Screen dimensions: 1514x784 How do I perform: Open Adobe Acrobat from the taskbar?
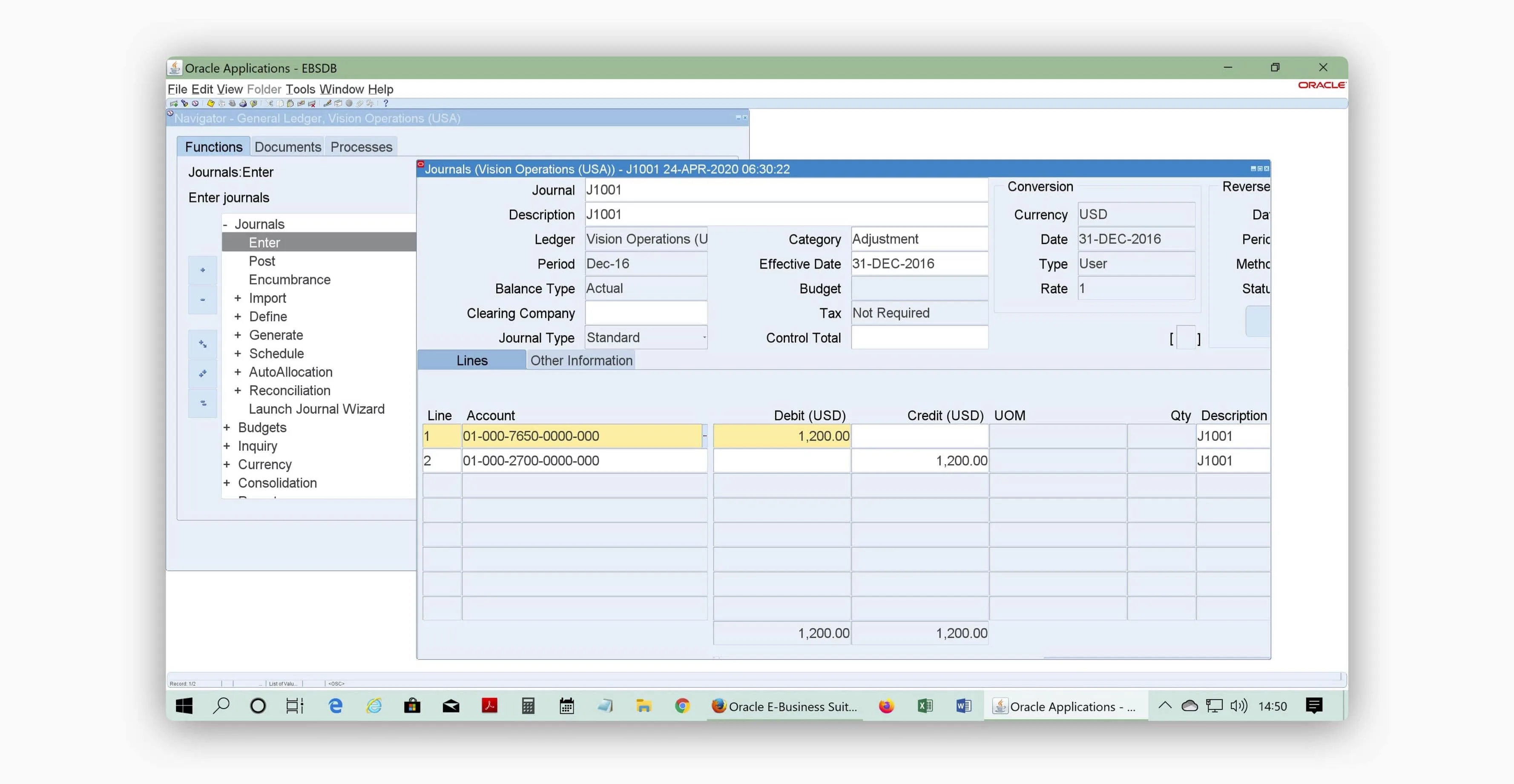(x=490, y=706)
